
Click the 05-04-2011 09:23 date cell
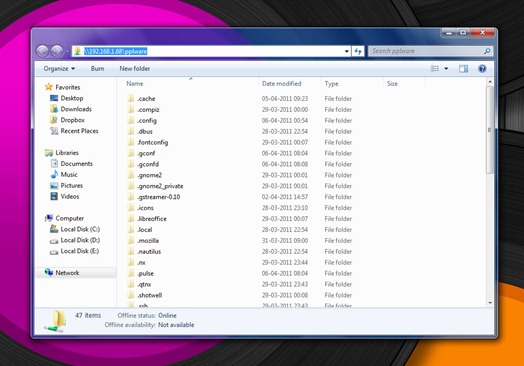coord(285,99)
